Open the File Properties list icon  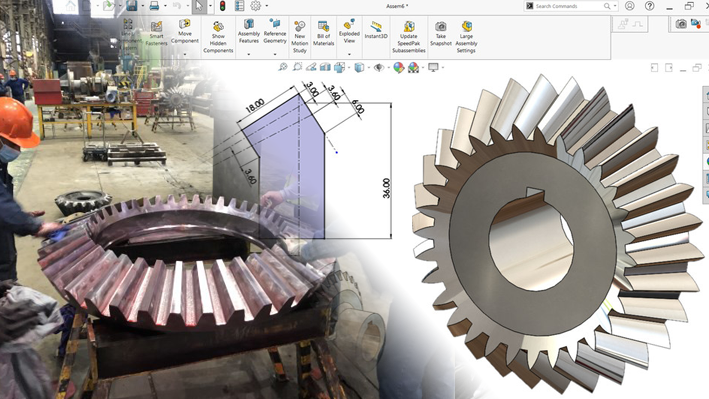coord(240,6)
